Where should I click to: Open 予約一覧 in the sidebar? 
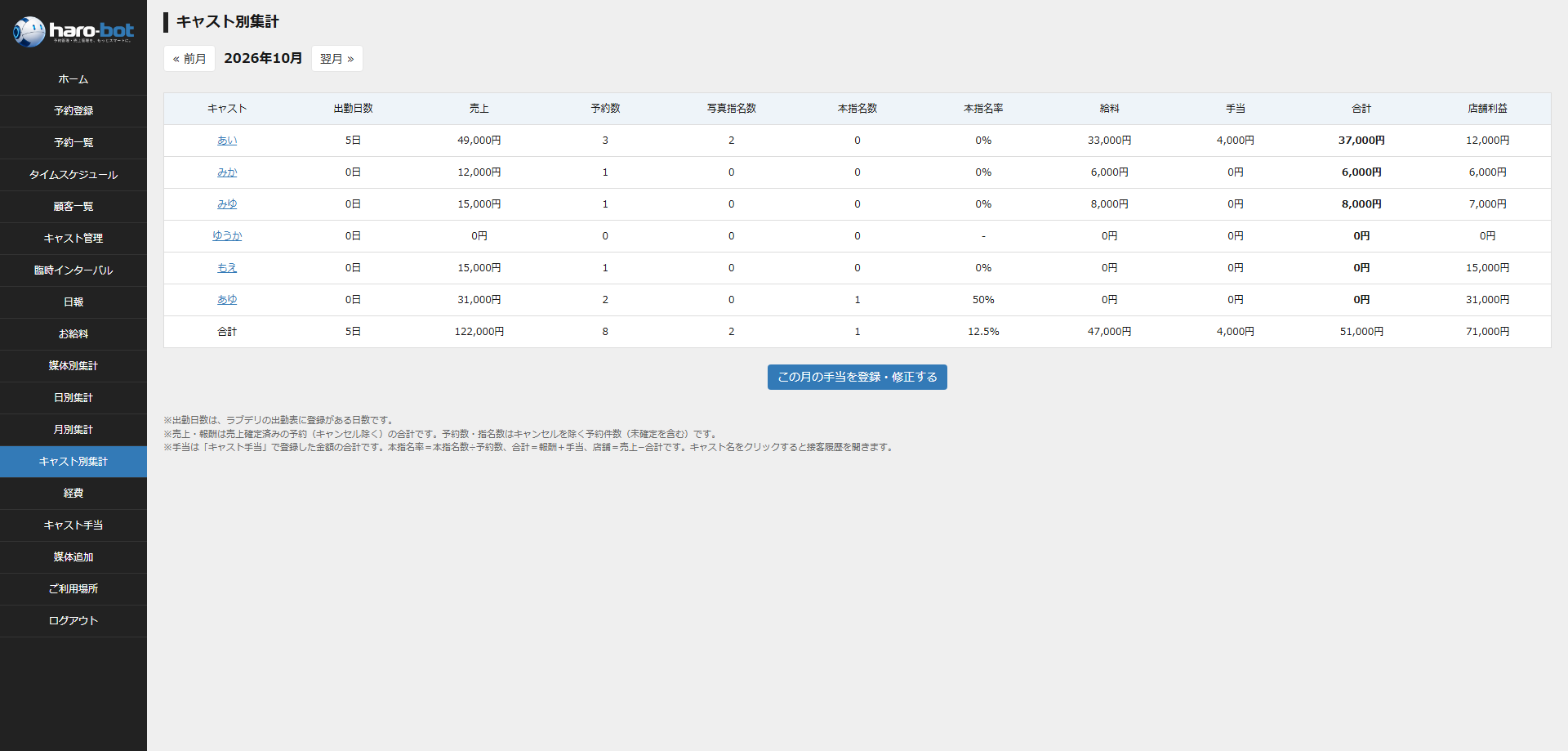click(73, 143)
